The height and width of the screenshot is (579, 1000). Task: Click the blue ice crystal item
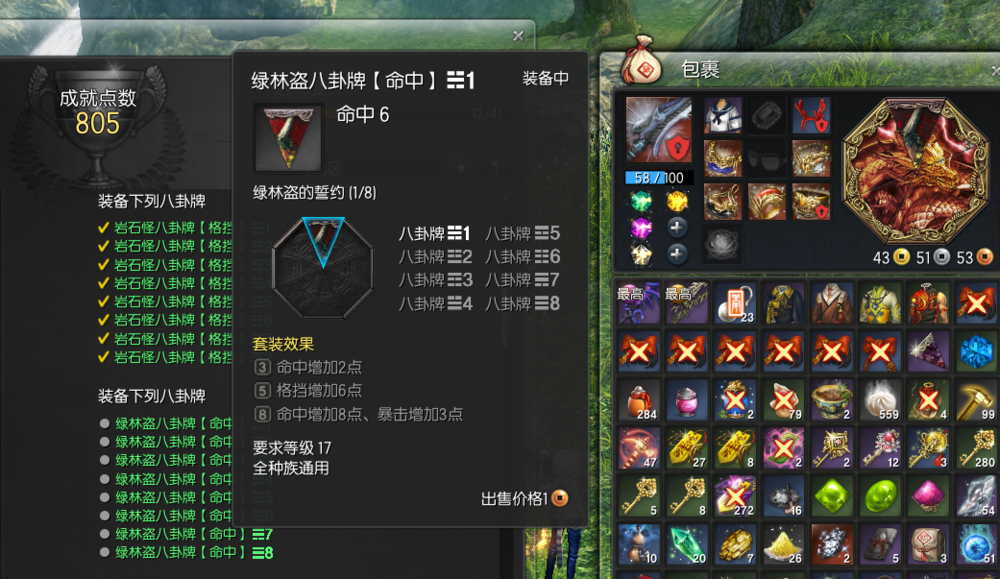[976, 351]
